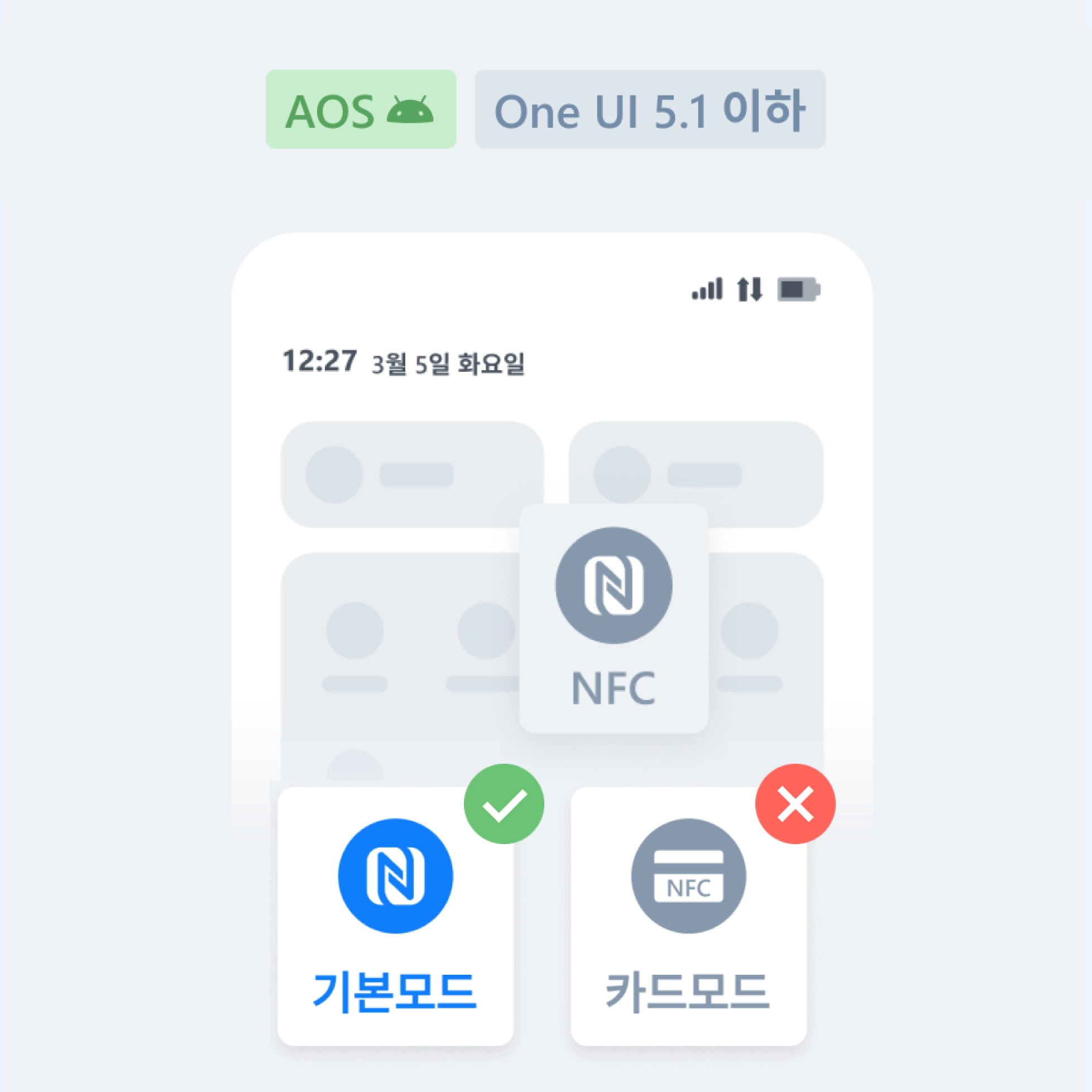Tap the green Android robot icon
The width and height of the screenshot is (1092, 1092).
[x=410, y=109]
